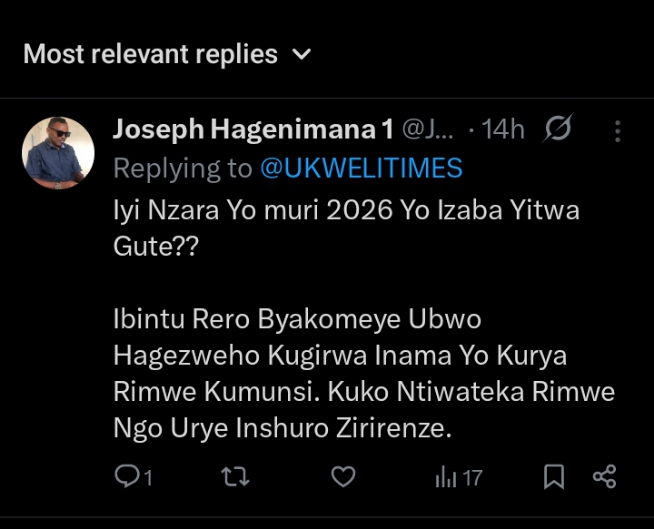The height and width of the screenshot is (529, 654).
Task: Open the Most relevant replies sort label
Action: click(x=150, y=54)
